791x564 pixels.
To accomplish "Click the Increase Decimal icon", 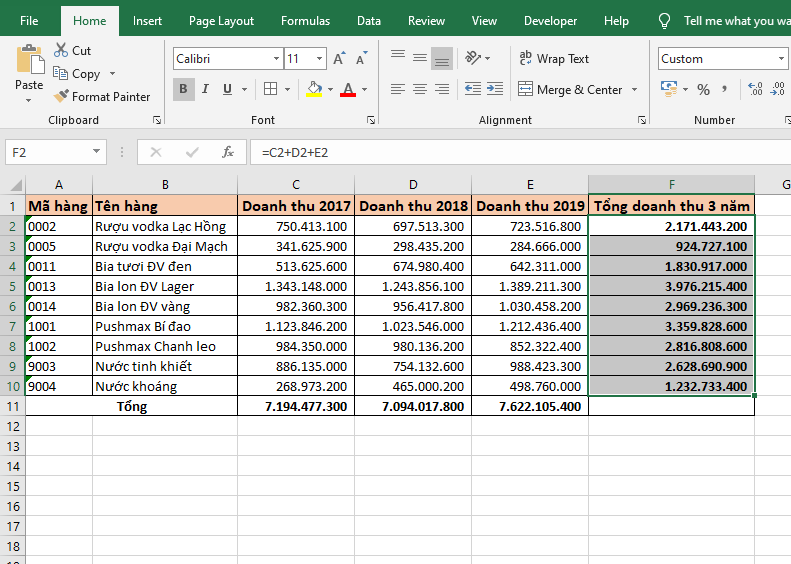I will 755,90.
